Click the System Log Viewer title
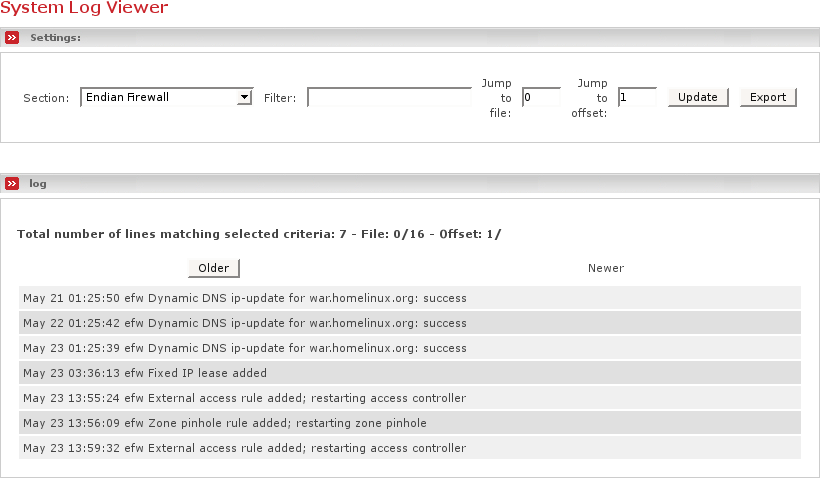This screenshot has width=820, height=478. tap(84, 8)
